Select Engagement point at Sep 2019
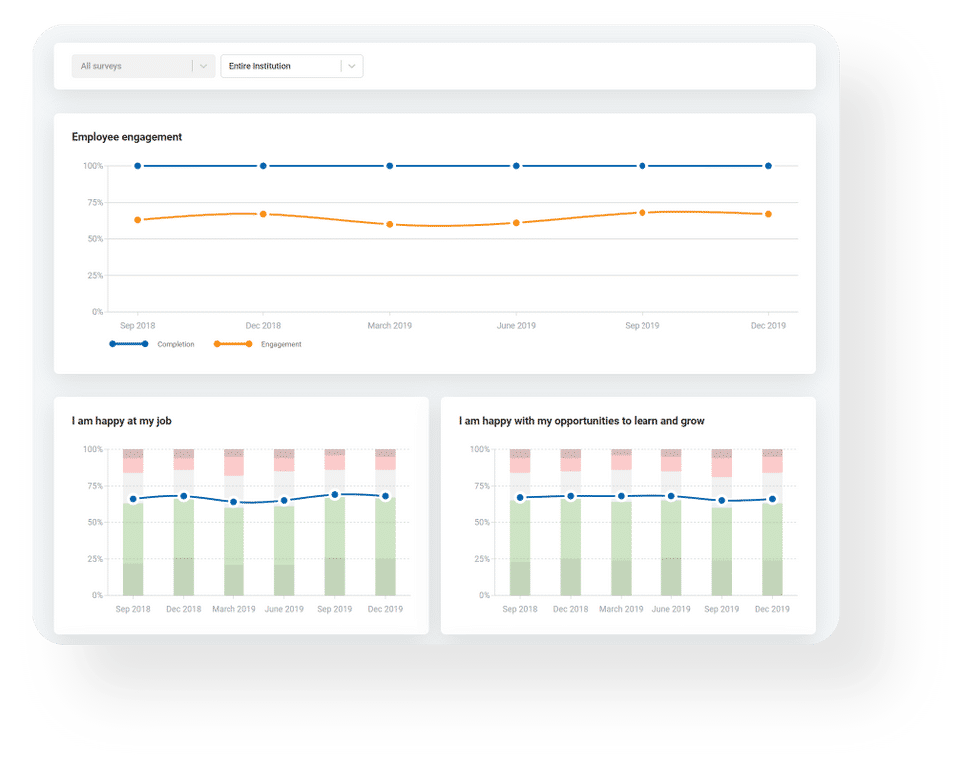960x764 pixels. coord(642,213)
